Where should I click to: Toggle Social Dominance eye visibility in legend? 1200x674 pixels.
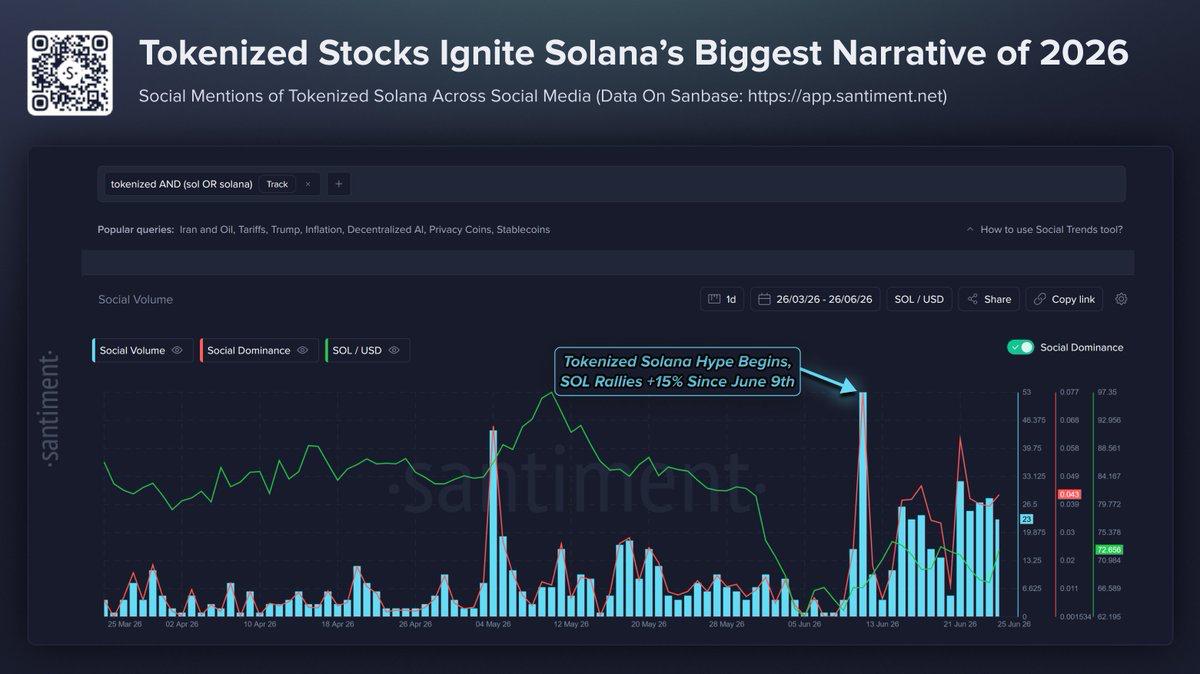[x=302, y=350]
